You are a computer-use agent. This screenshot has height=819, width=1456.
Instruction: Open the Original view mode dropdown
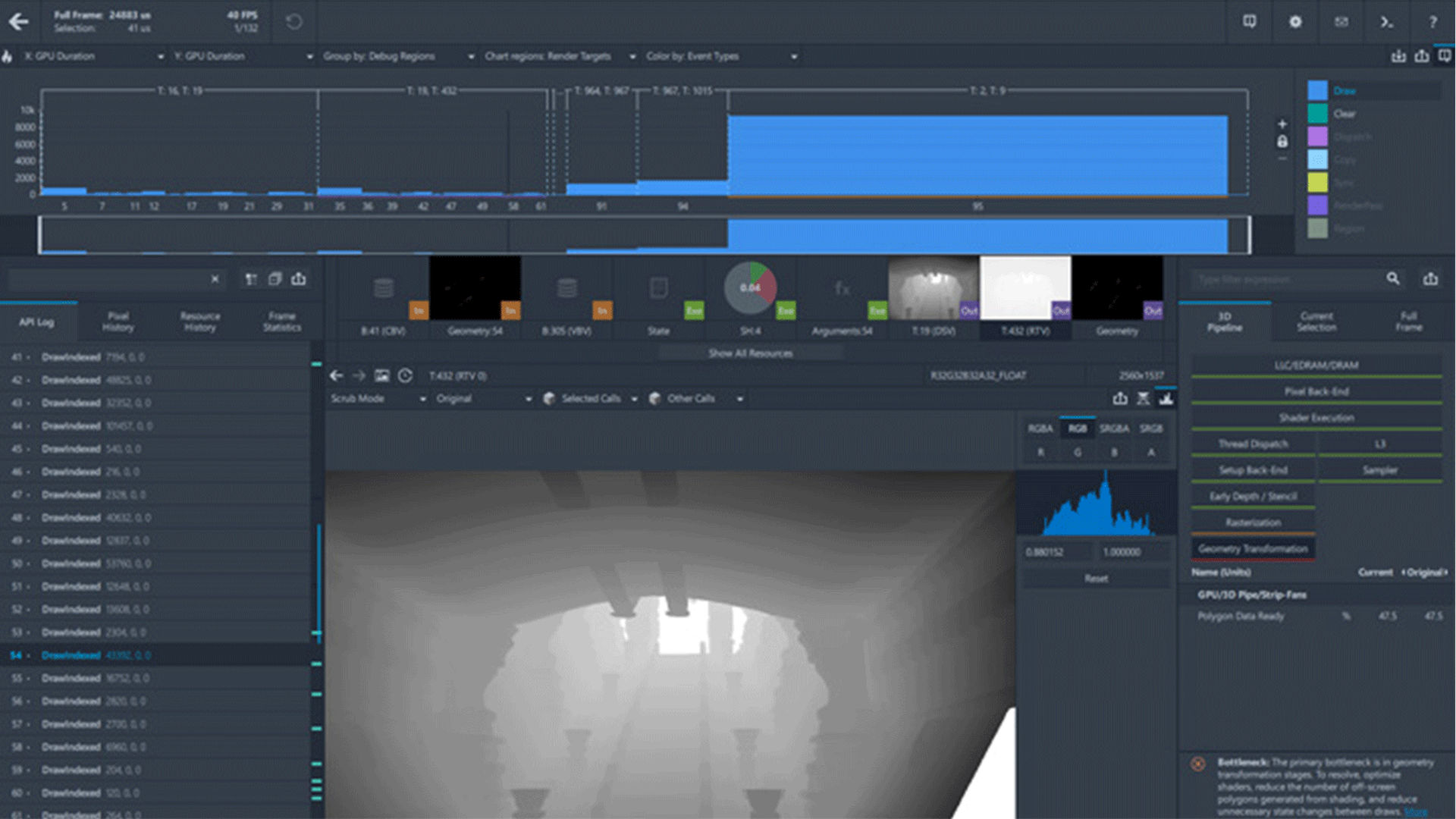pyautogui.click(x=484, y=398)
